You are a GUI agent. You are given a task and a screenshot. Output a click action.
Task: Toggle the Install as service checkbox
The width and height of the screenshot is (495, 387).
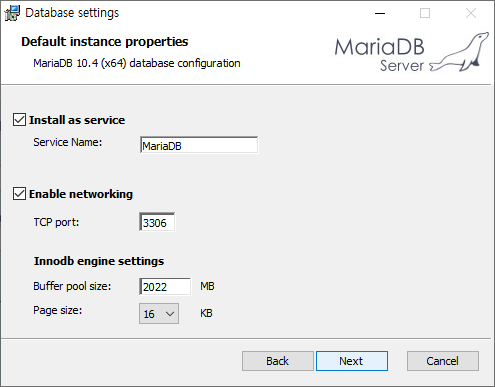[19, 120]
